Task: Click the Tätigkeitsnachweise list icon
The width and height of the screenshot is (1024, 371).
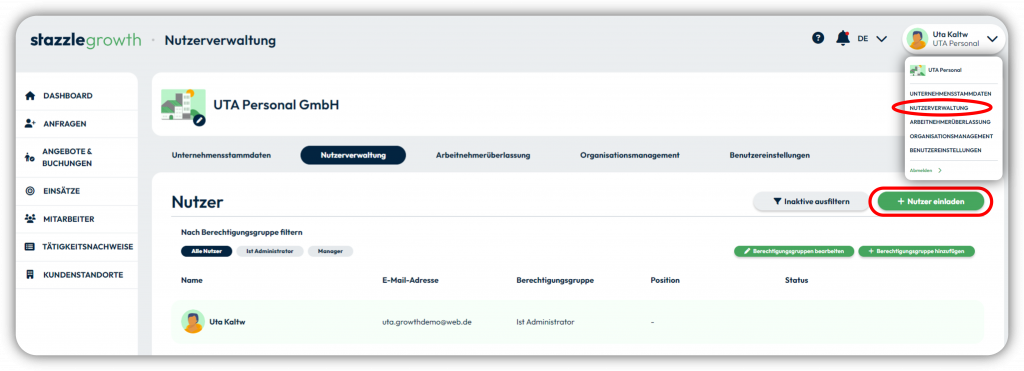Action: coord(29,247)
